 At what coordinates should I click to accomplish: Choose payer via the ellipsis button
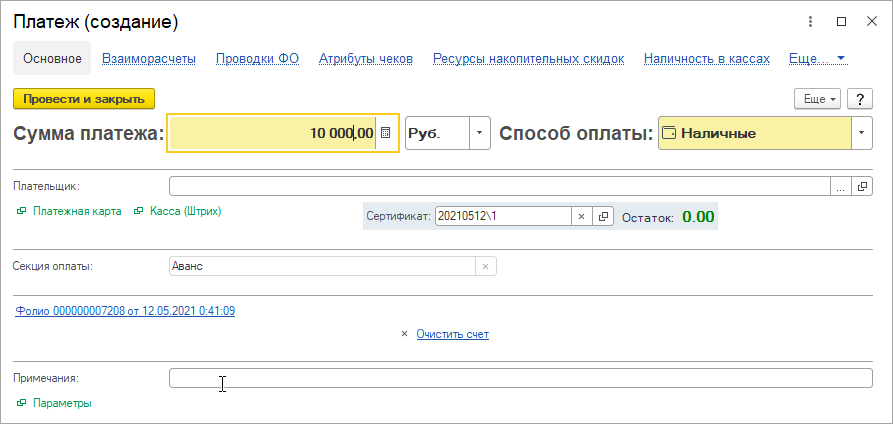[841, 186]
